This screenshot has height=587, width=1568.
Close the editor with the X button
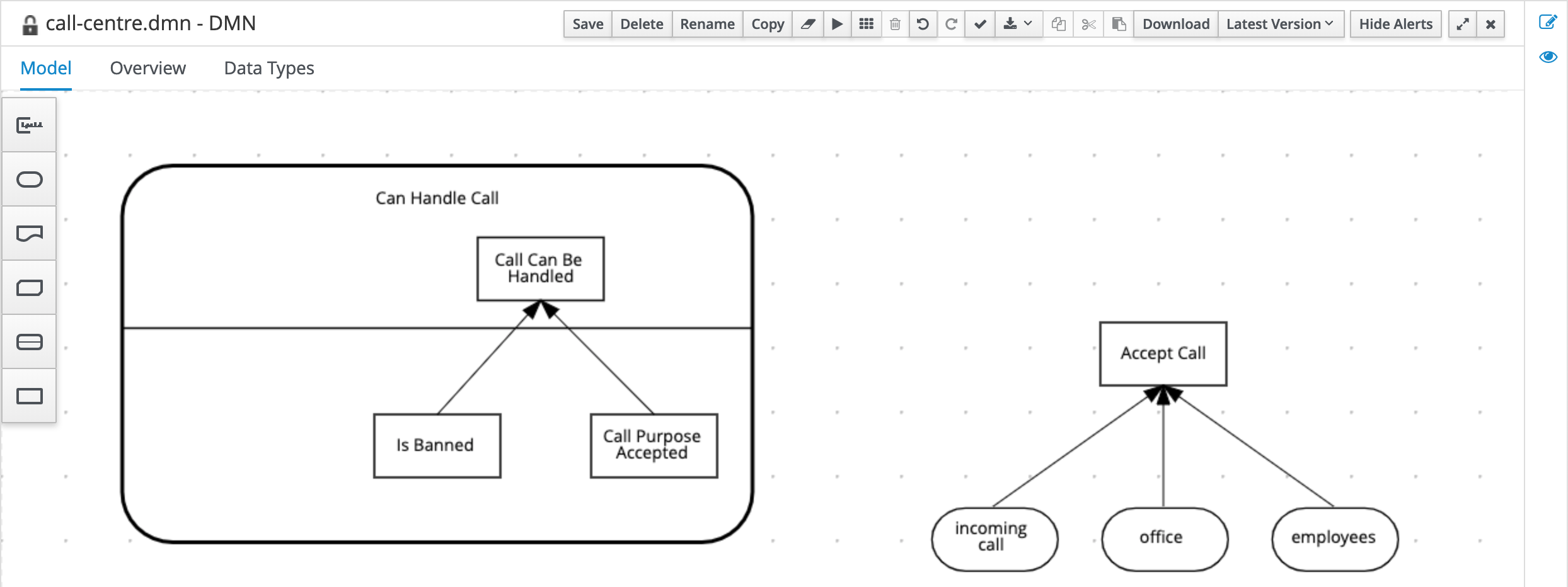(x=1490, y=24)
